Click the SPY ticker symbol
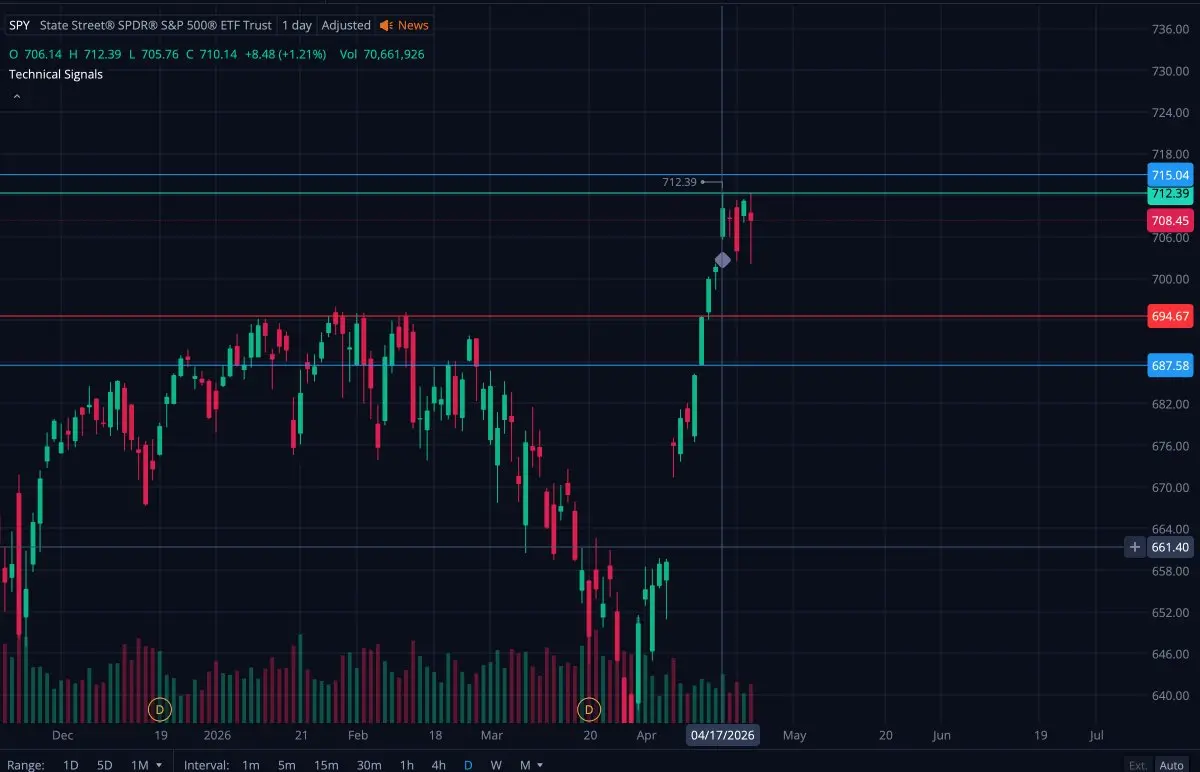This screenshot has height=772, width=1200. click(x=19, y=25)
